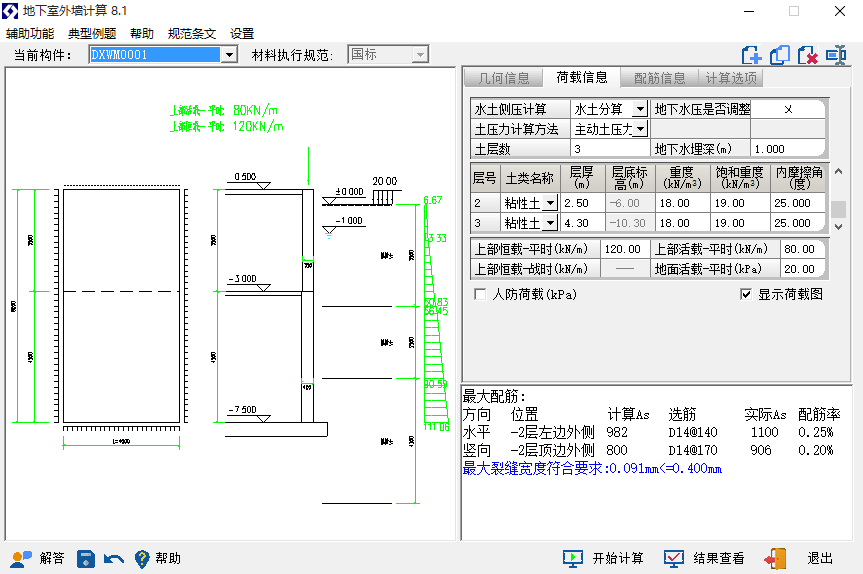Click the 结果查看 button label

point(719,559)
